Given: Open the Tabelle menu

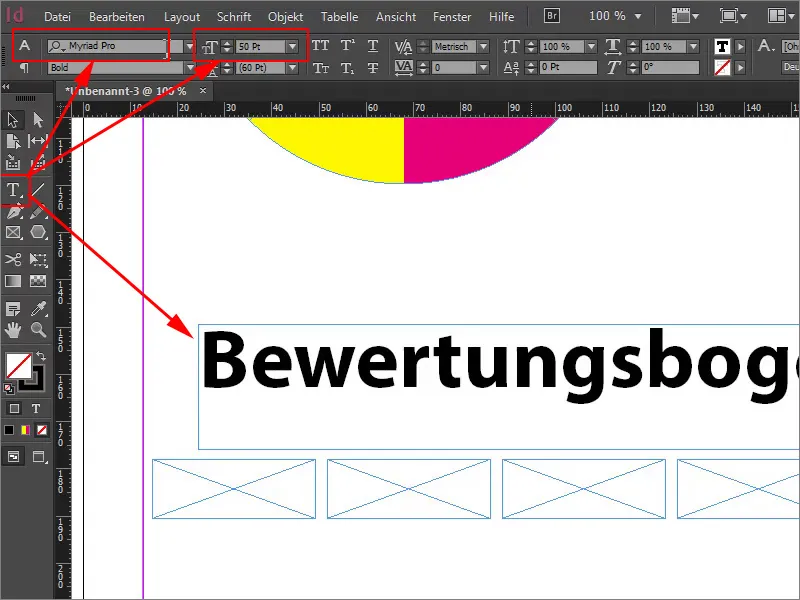Looking at the screenshot, I should (339, 17).
